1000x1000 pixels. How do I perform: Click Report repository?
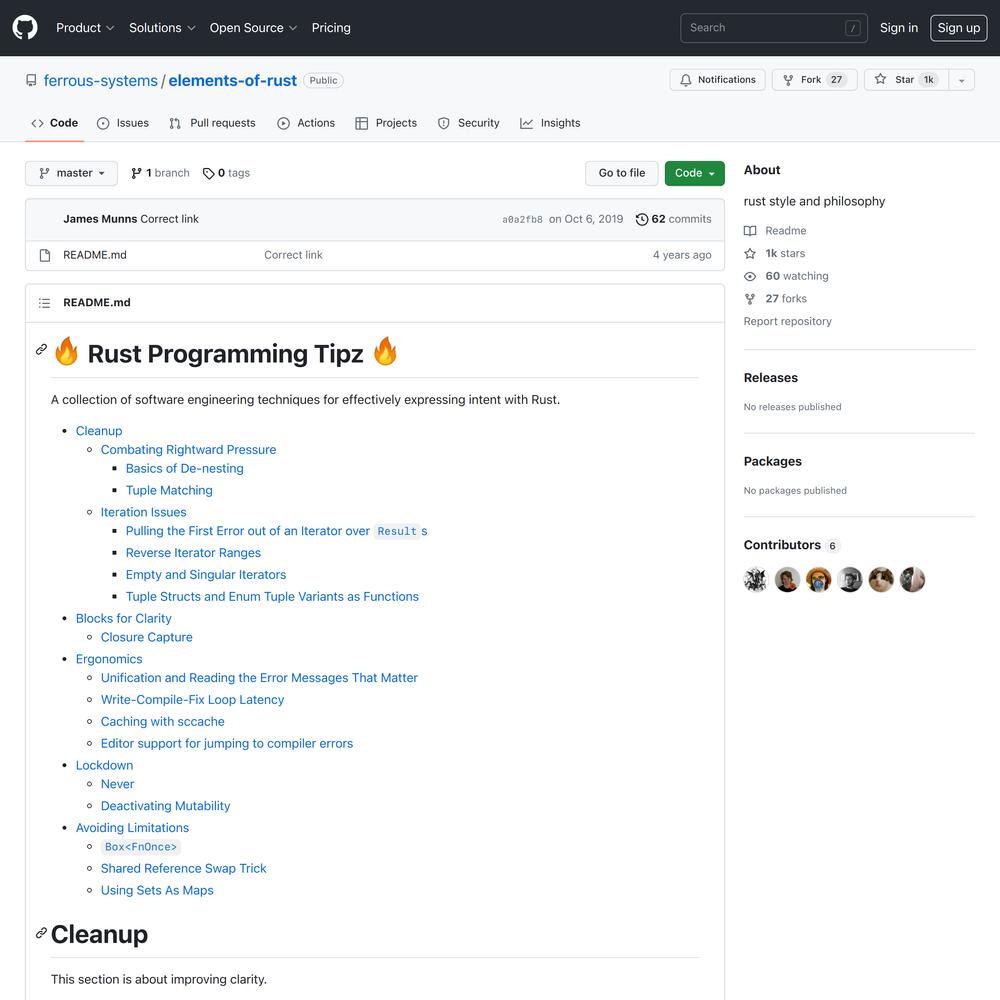coord(788,321)
